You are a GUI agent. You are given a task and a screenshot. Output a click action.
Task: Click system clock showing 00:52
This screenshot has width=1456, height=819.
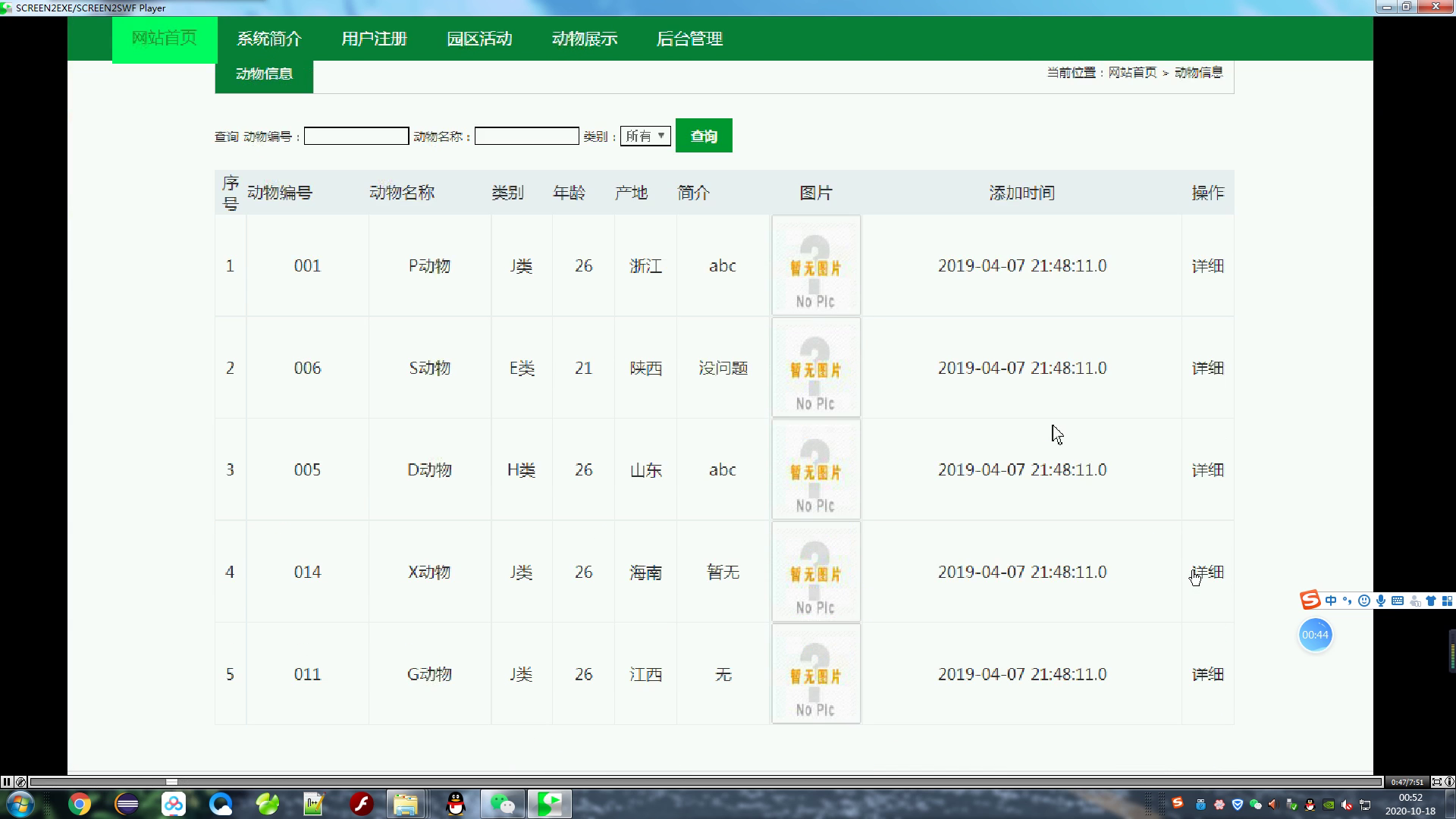[x=1410, y=798]
